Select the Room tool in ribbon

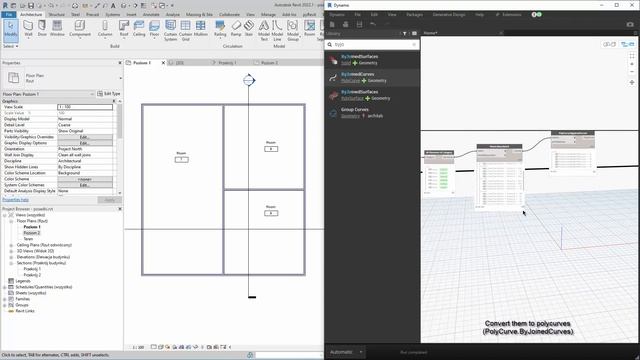point(310,29)
